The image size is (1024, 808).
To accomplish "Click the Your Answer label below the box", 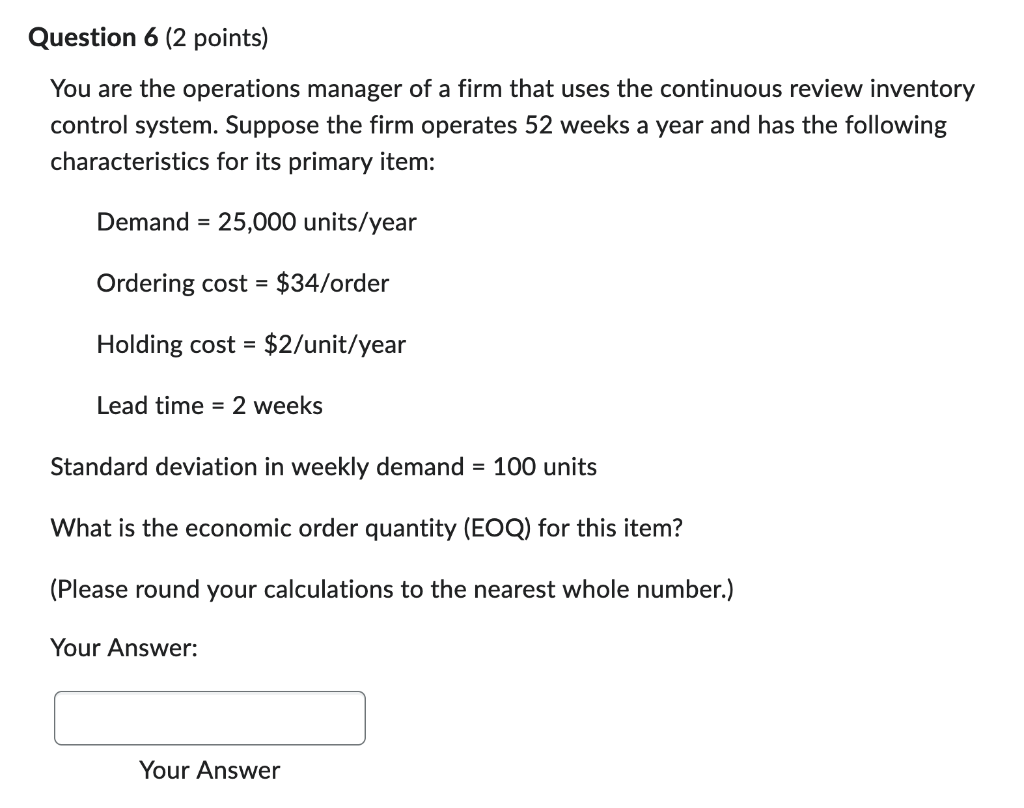I will pyautogui.click(x=209, y=770).
